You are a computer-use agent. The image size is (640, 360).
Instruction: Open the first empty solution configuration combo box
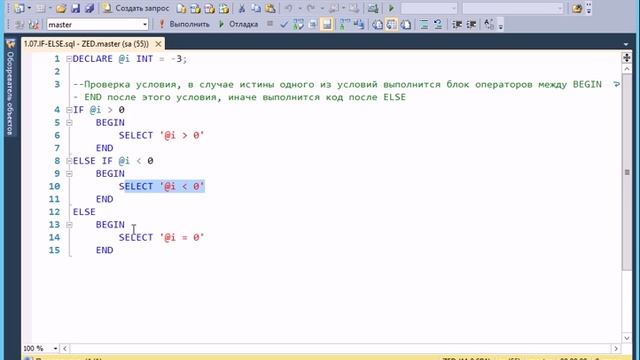[429, 8]
